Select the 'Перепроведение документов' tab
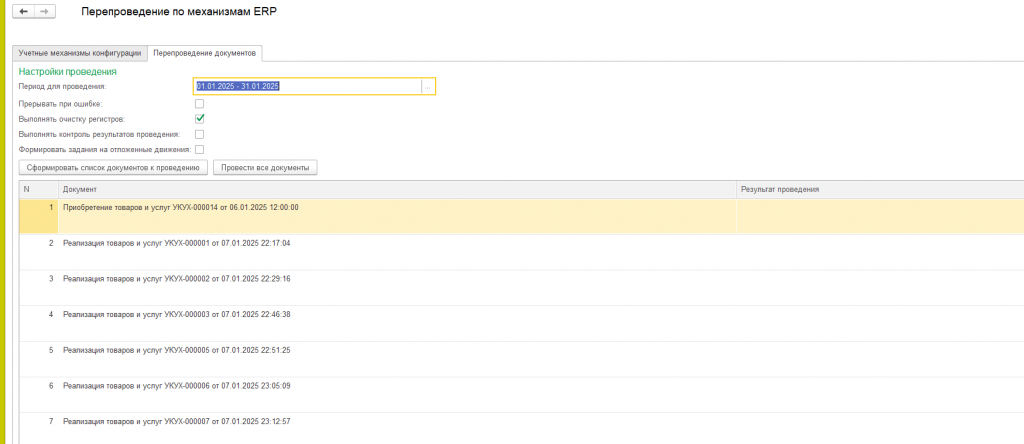 pyautogui.click(x=205, y=52)
